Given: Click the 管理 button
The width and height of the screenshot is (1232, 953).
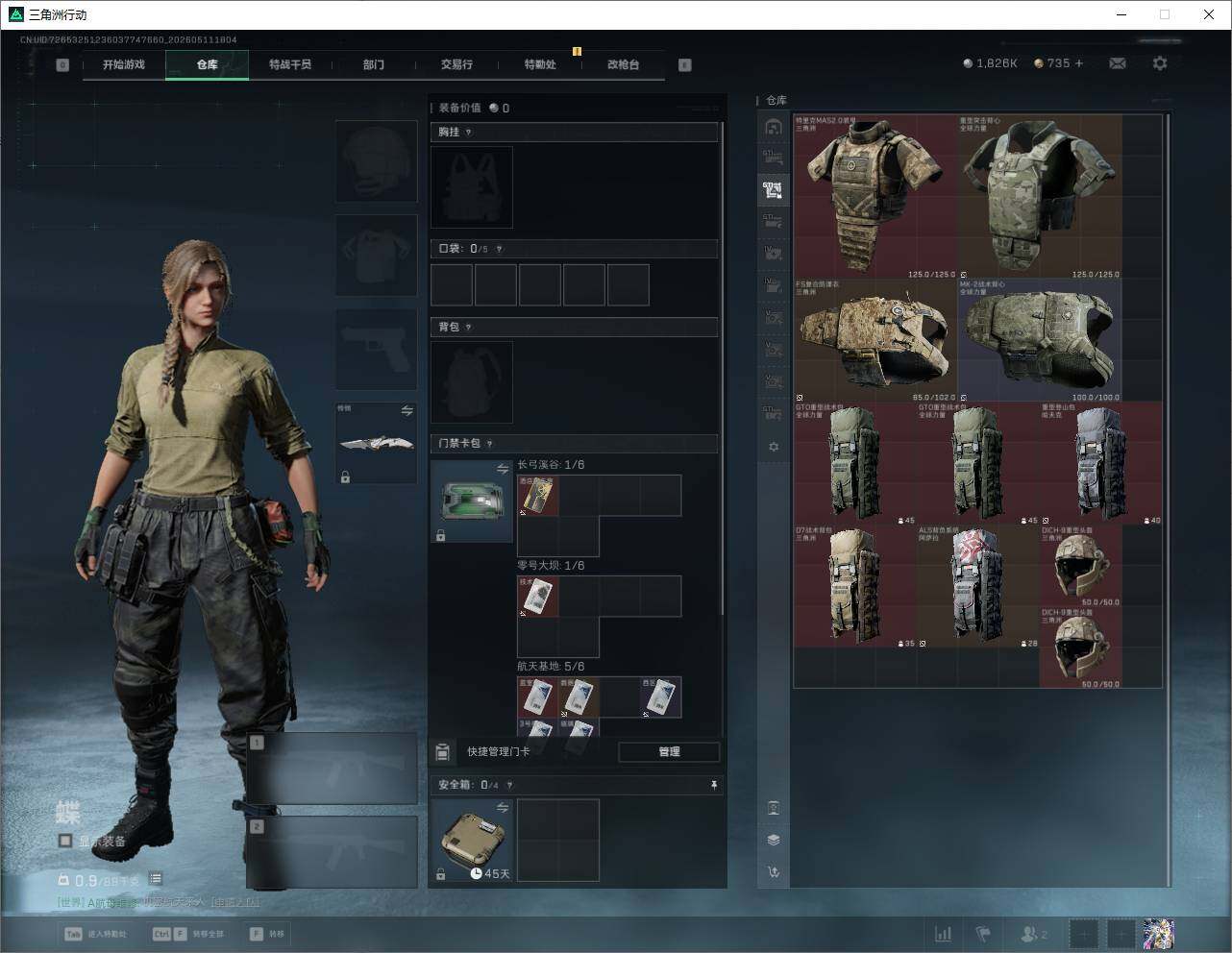Looking at the screenshot, I should (x=670, y=751).
